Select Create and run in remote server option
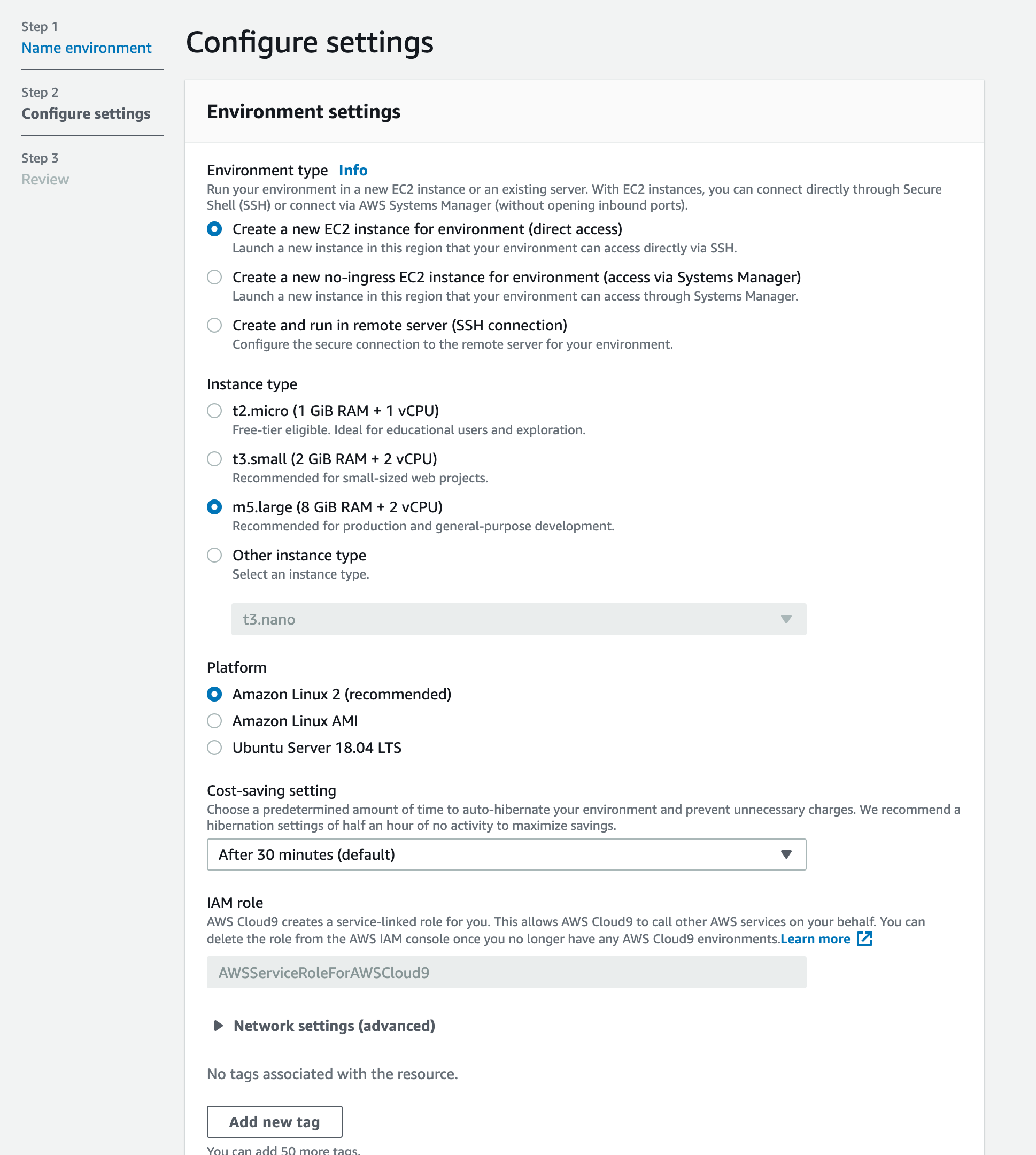The width and height of the screenshot is (1036, 1155). (214, 325)
